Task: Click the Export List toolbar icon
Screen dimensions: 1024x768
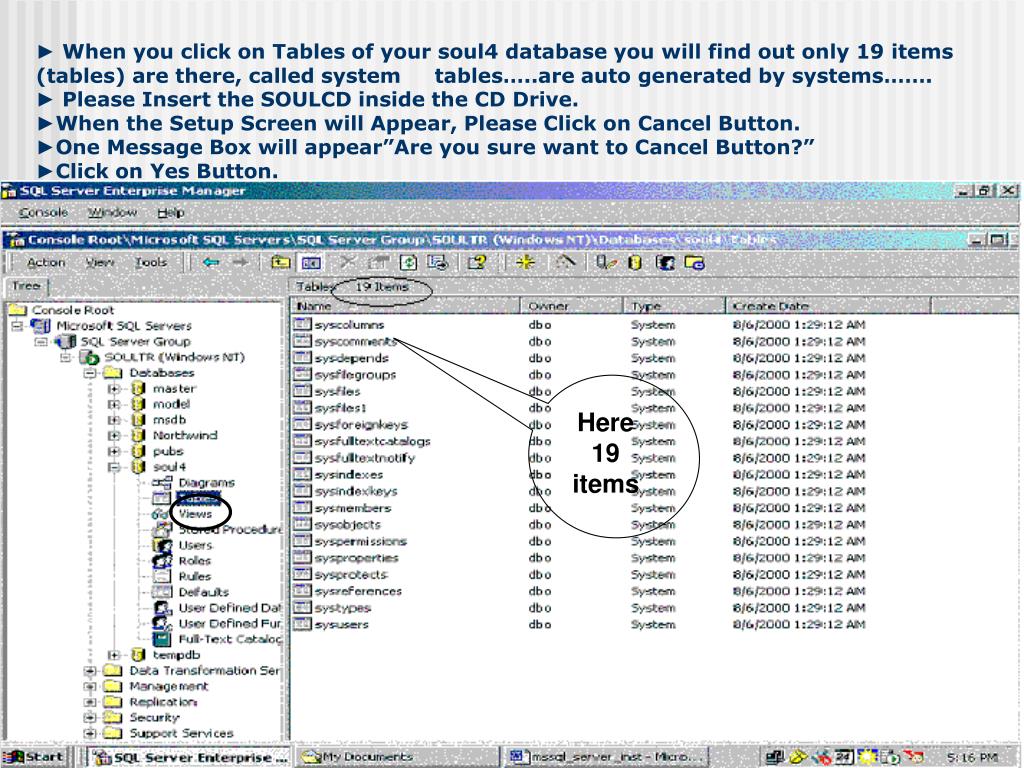Action: click(x=437, y=263)
